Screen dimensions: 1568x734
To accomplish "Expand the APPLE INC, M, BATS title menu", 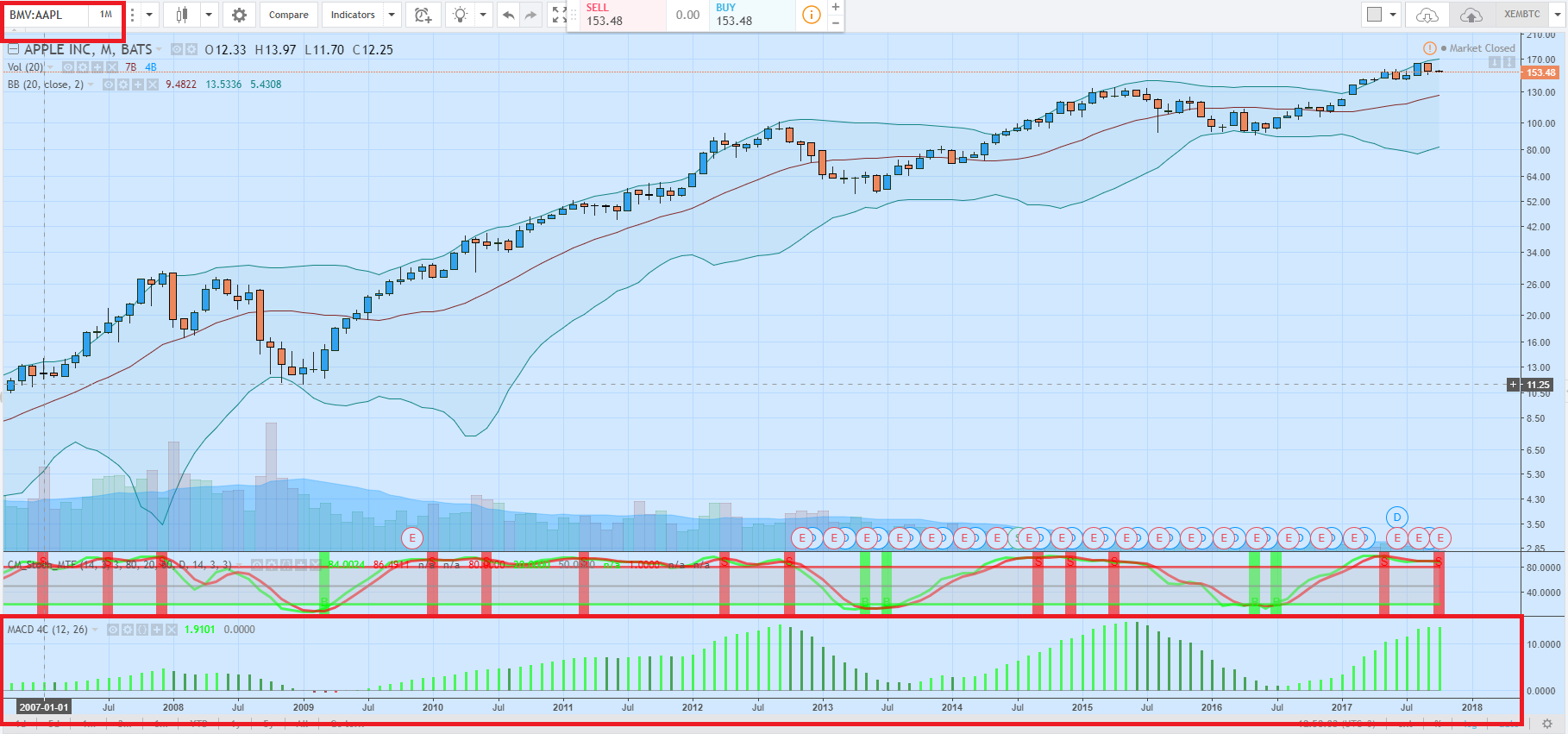I will pyautogui.click(x=159, y=49).
